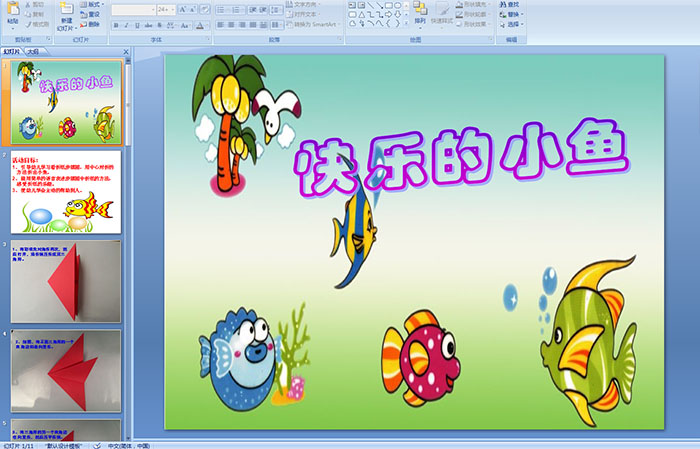Close the slides pane with X
This screenshot has height=449, width=700.
click(x=126, y=52)
